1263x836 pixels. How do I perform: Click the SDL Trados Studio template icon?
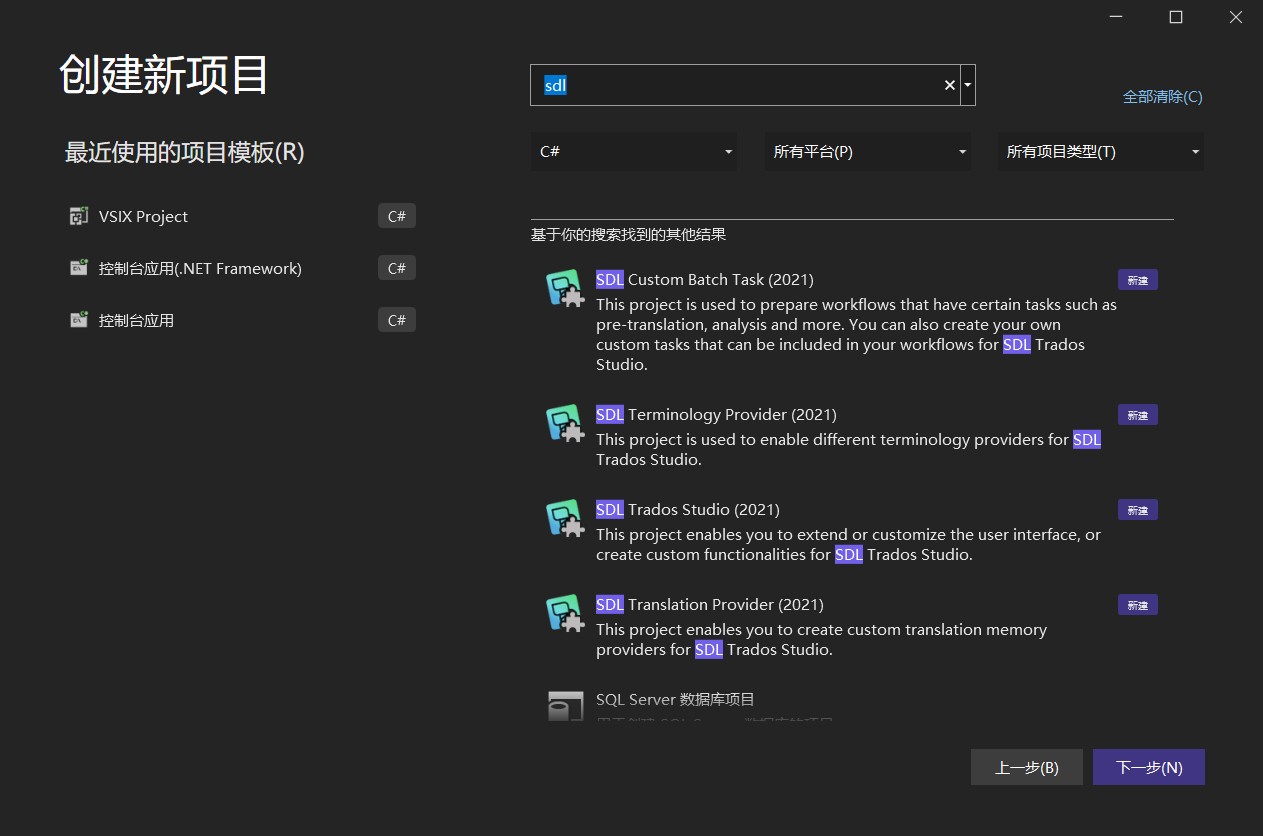(565, 518)
